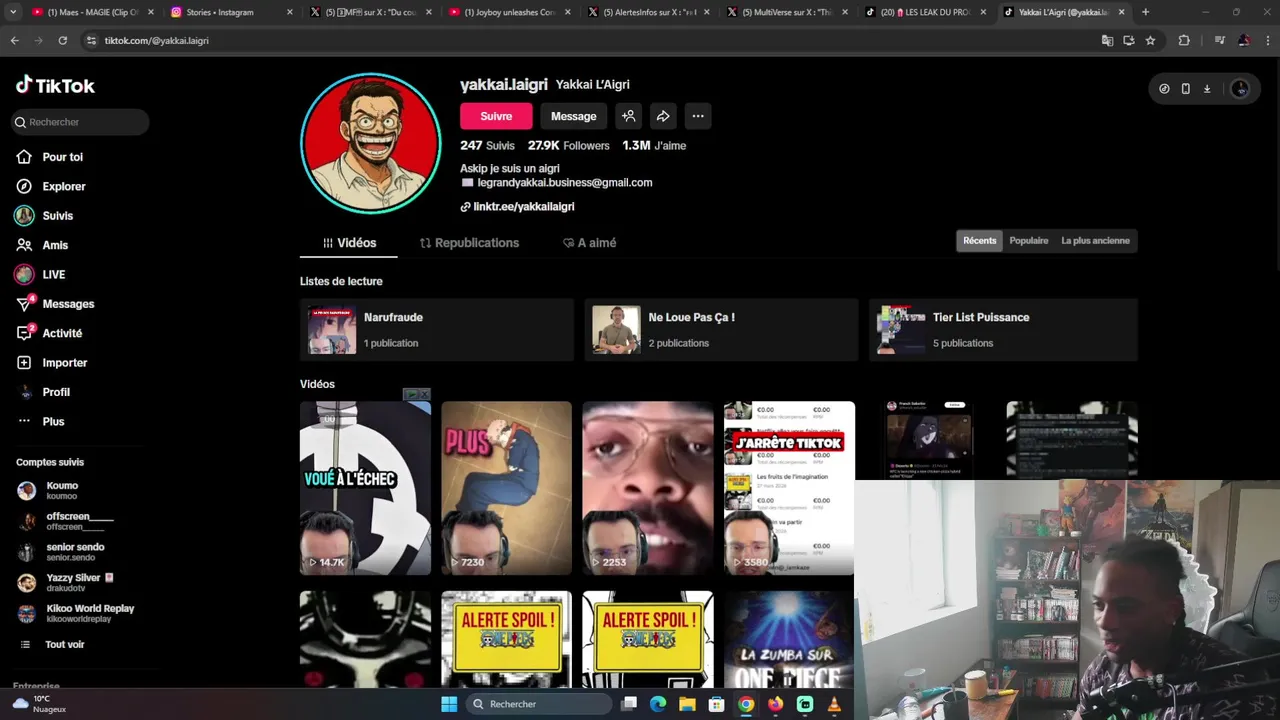Open the LA ZUMBA SUR ONE PIECE video
The width and height of the screenshot is (1280, 720).
click(x=789, y=639)
